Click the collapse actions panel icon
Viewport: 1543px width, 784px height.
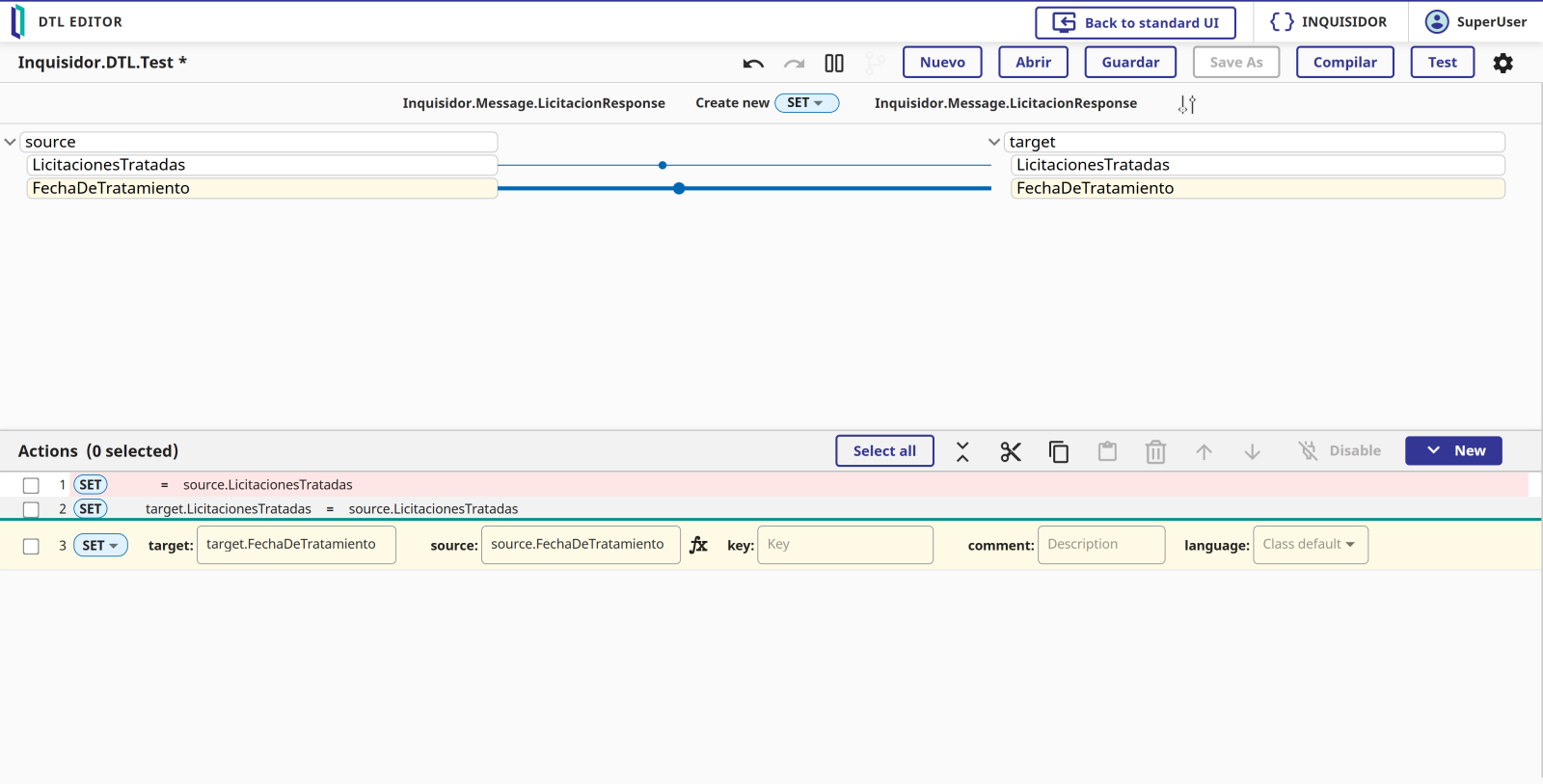(x=962, y=451)
